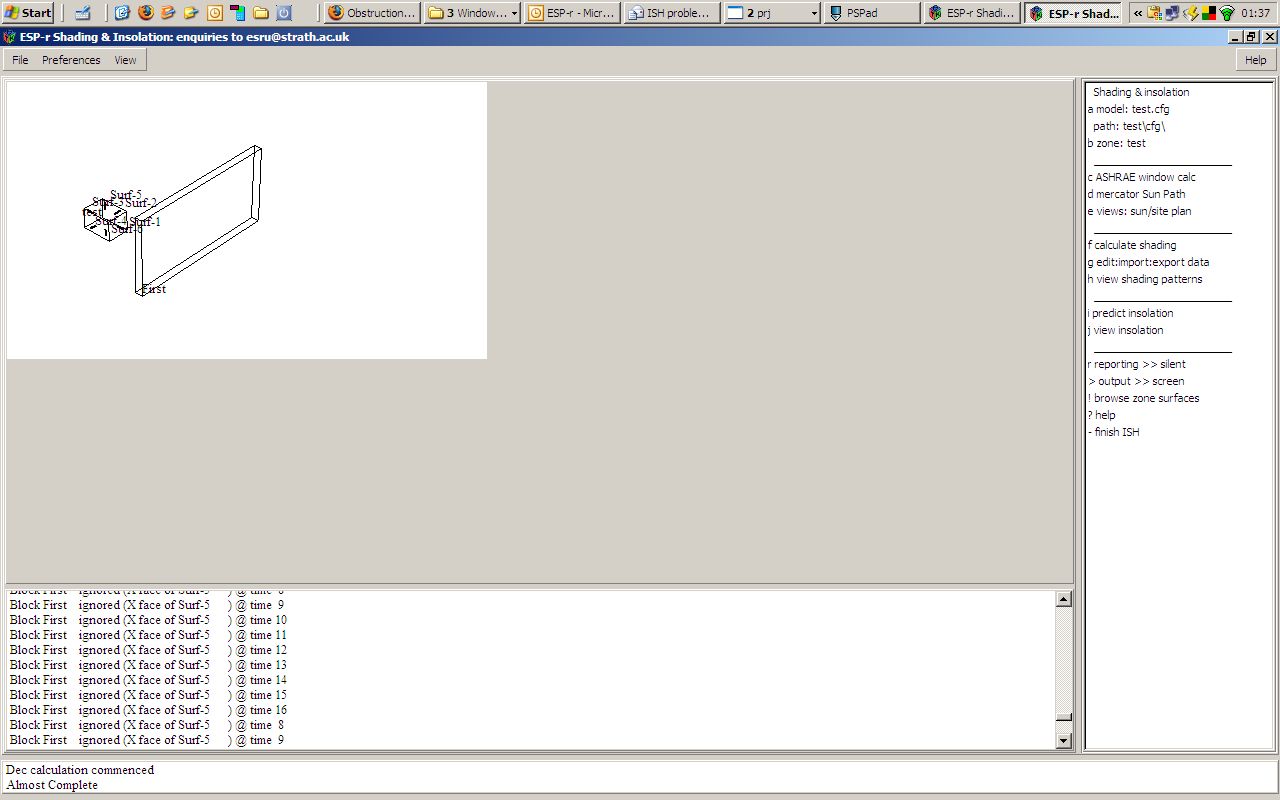Expand hidden system tray icons
The image size is (1280, 800).
tap(1138, 13)
